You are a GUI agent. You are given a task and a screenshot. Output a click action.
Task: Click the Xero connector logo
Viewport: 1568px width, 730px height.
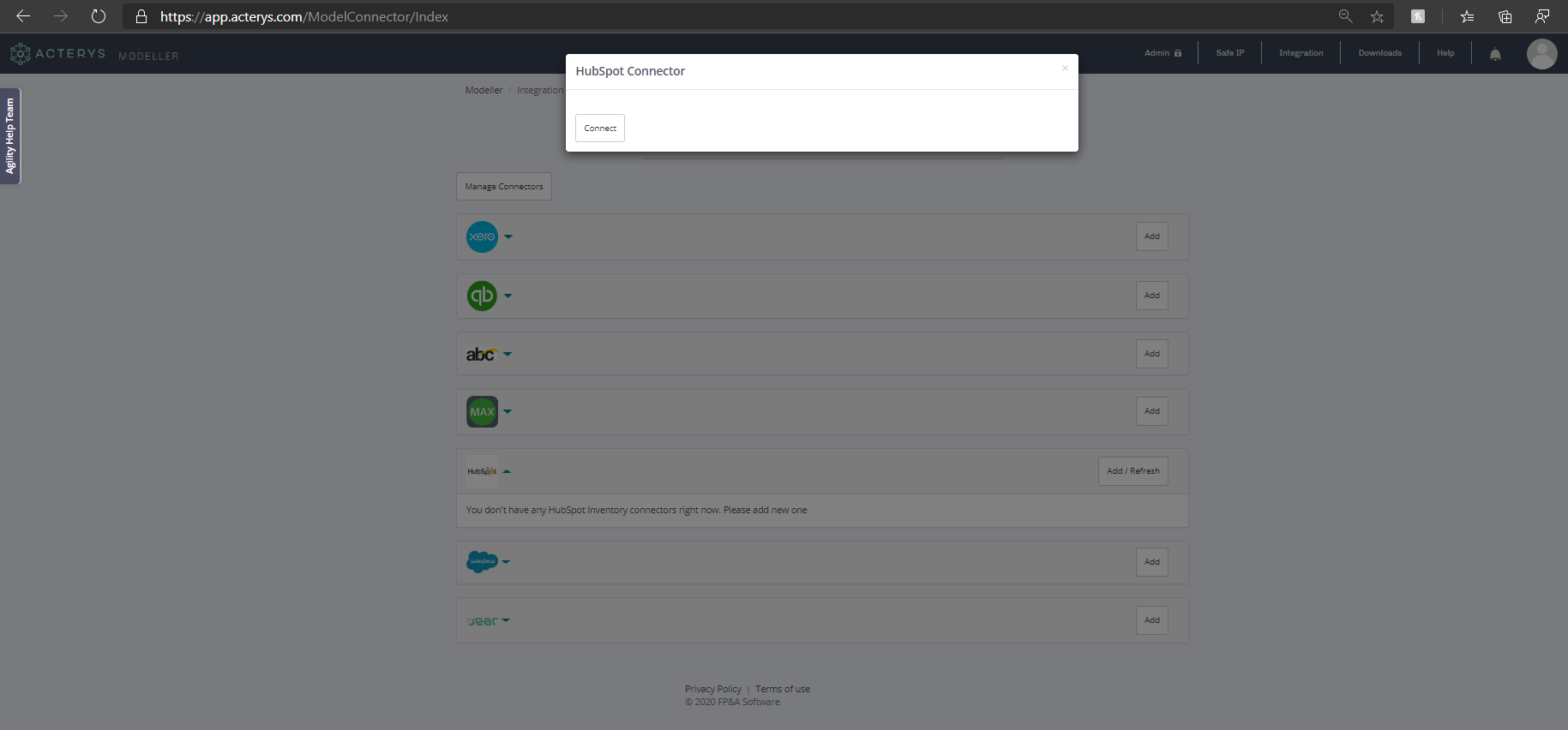tap(482, 236)
